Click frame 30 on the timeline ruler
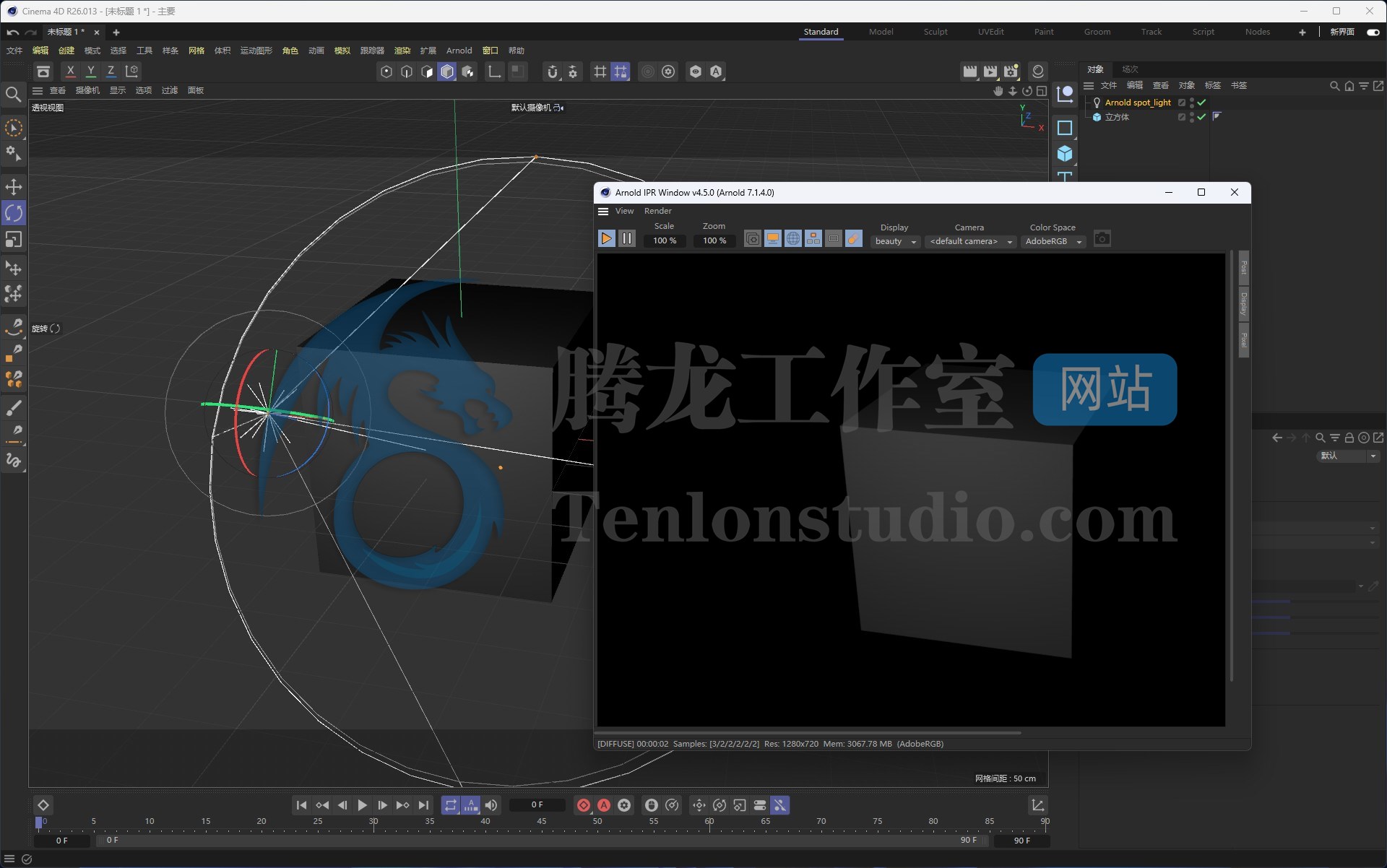The image size is (1387, 868). (x=373, y=822)
